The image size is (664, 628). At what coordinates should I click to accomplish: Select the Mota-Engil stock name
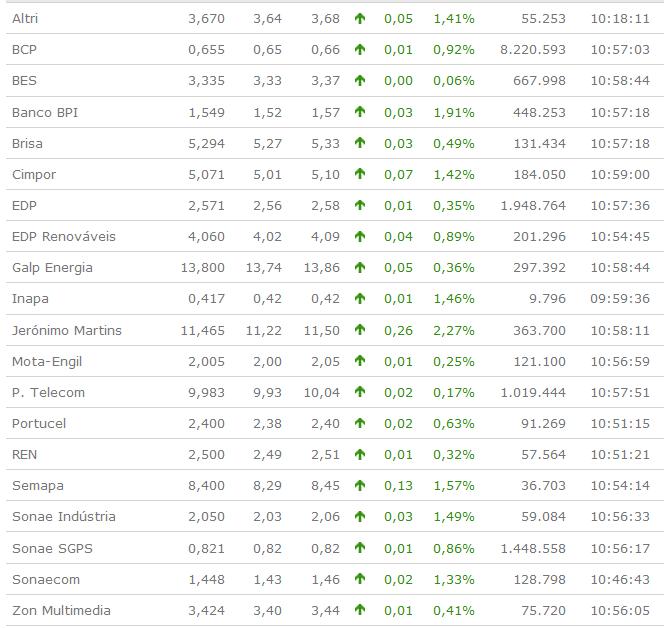point(47,362)
